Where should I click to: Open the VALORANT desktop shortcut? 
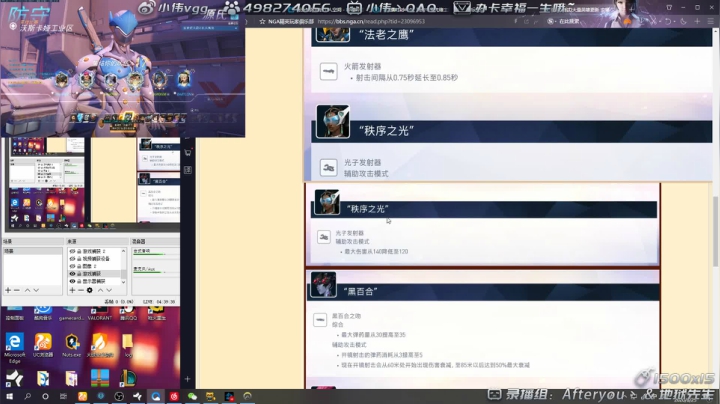pos(100,314)
